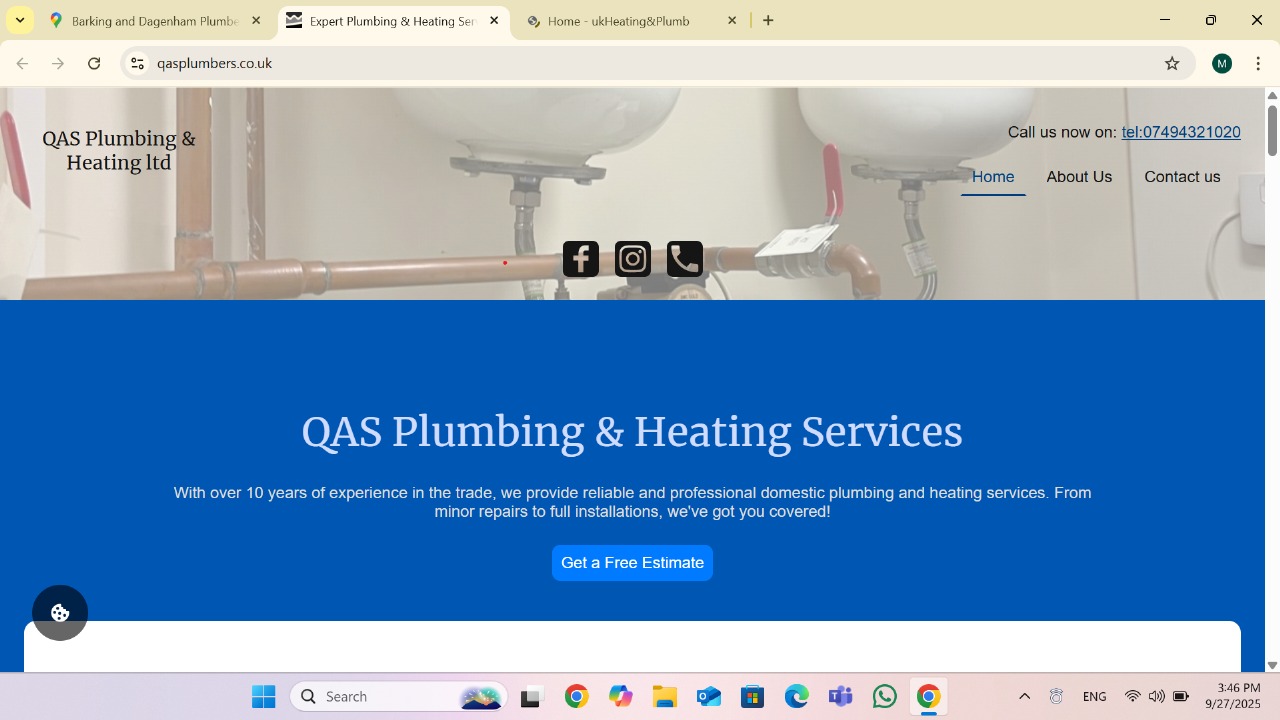Switch to Barking and Dagenham Plumbers tab
Screen dimensions: 1280x720
[x=155, y=20]
